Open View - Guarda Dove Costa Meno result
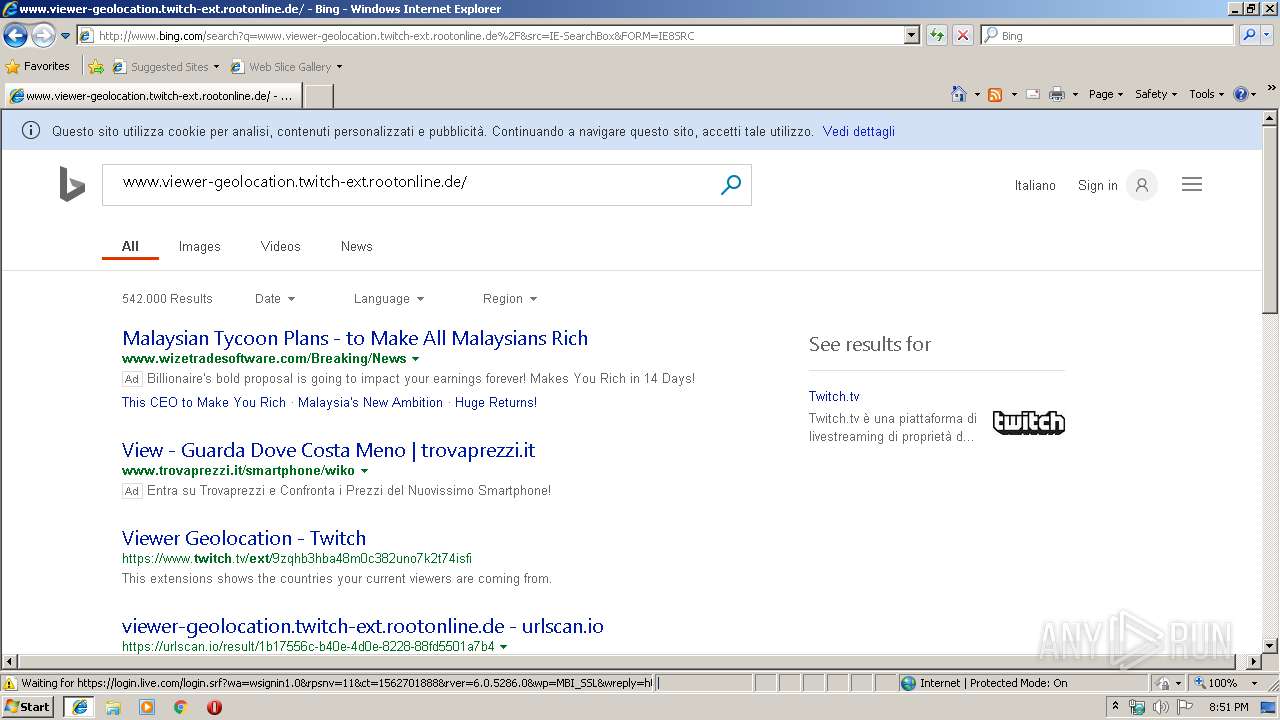Screen dimensions: 1280x720 [x=328, y=450]
